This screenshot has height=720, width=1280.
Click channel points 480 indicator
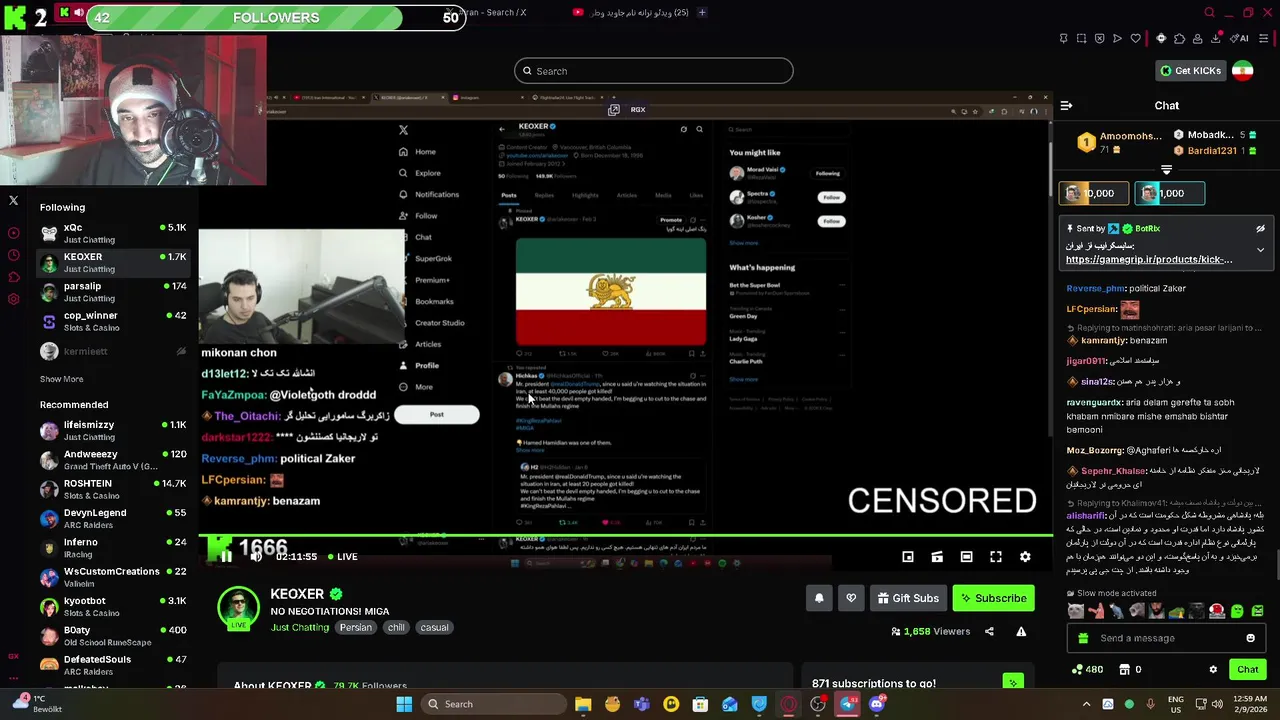1087,670
